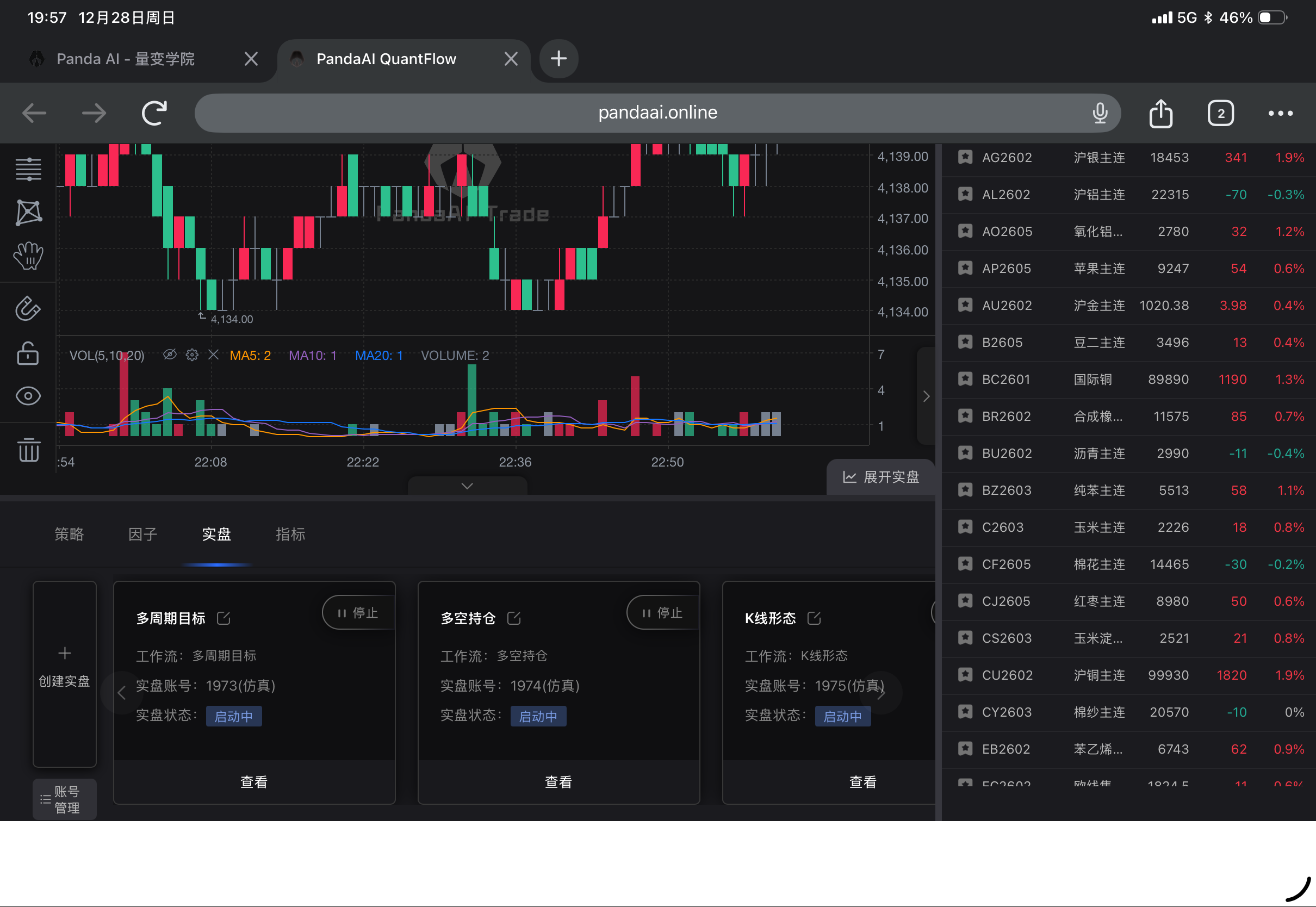Toggle favorite star for B2605
Viewport: 1316px width, 907px height.
pyautogui.click(x=965, y=342)
